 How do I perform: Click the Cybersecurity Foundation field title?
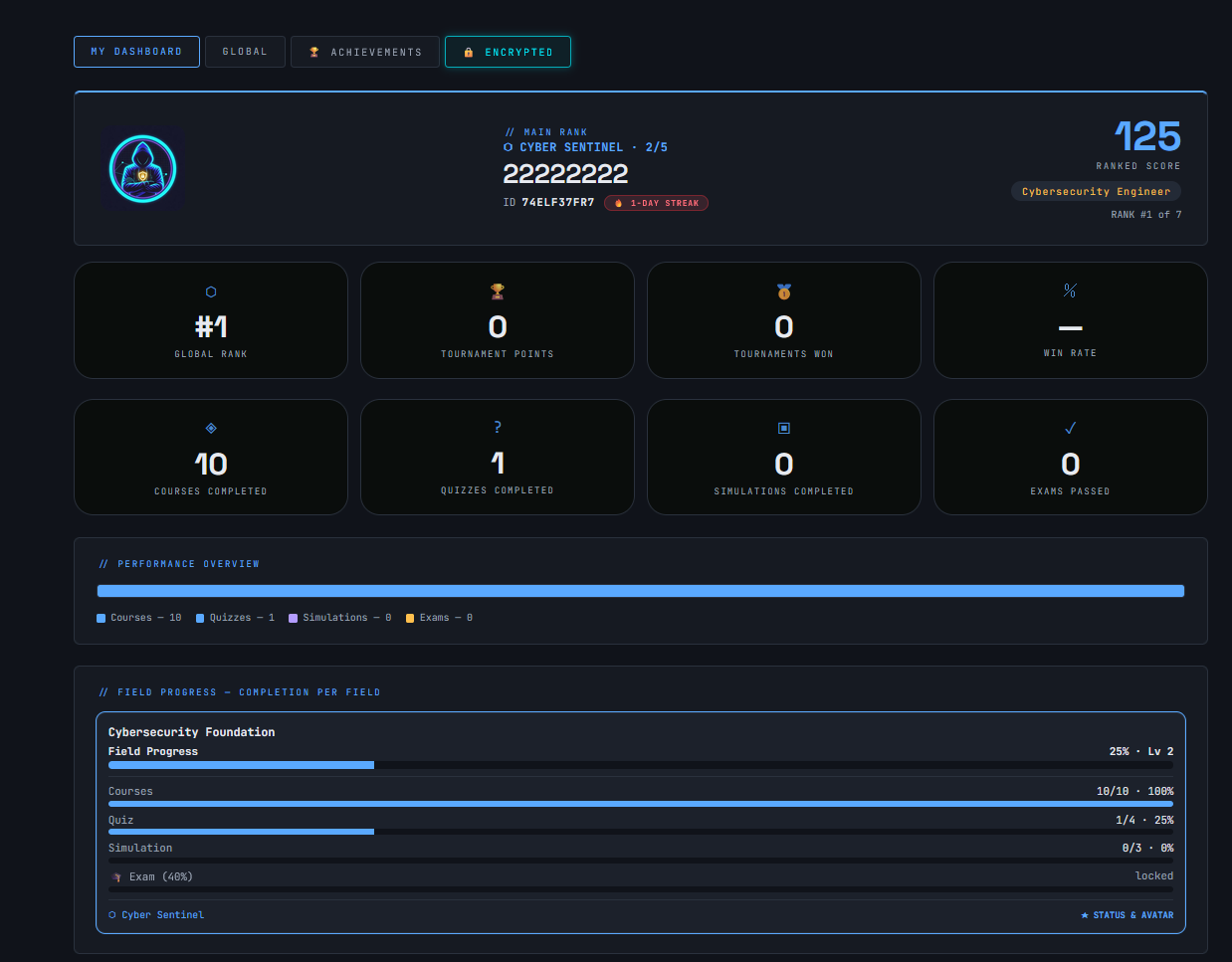192,732
